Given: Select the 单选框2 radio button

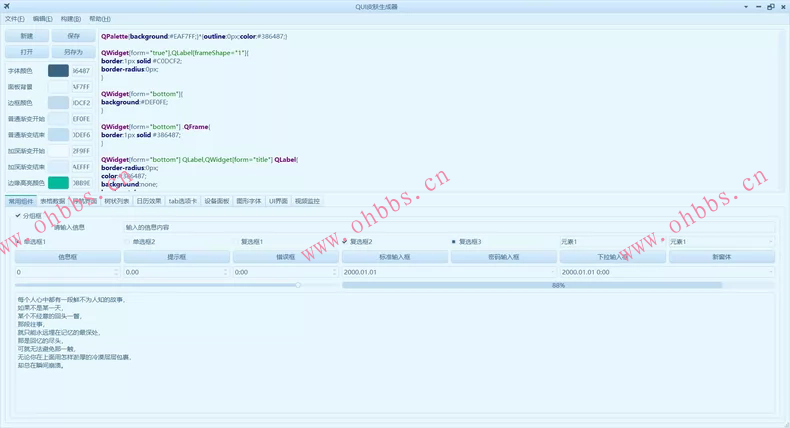Looking at the screenshot, I should [x=127, y=242].
